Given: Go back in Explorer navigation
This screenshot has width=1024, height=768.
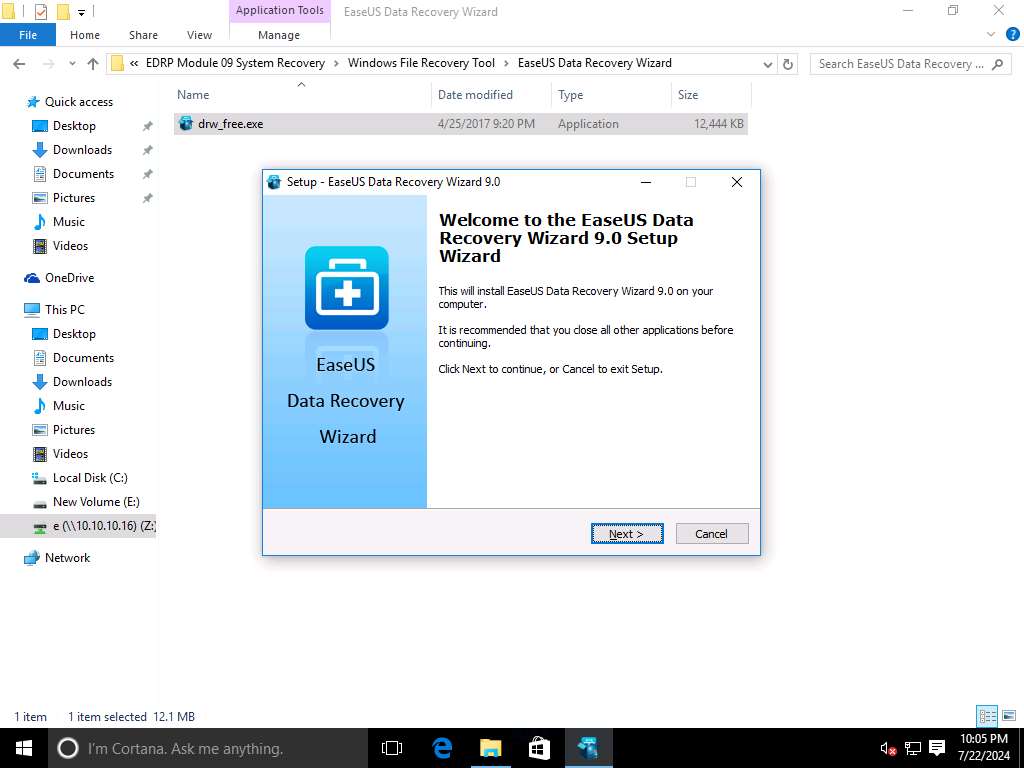Looking at the screenshot, I should [19, 63].
